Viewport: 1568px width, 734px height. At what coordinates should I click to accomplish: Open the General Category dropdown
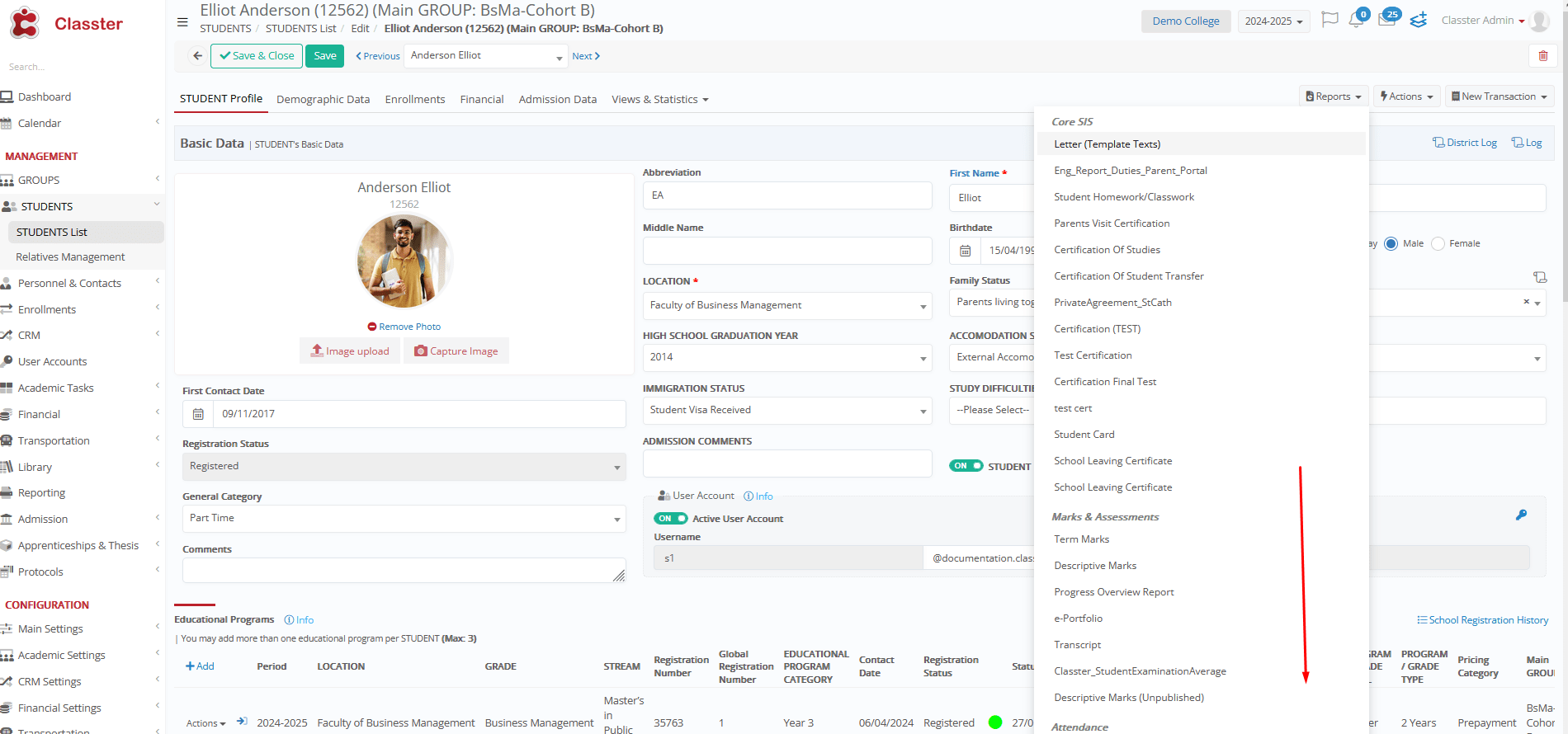pos(404,519)
